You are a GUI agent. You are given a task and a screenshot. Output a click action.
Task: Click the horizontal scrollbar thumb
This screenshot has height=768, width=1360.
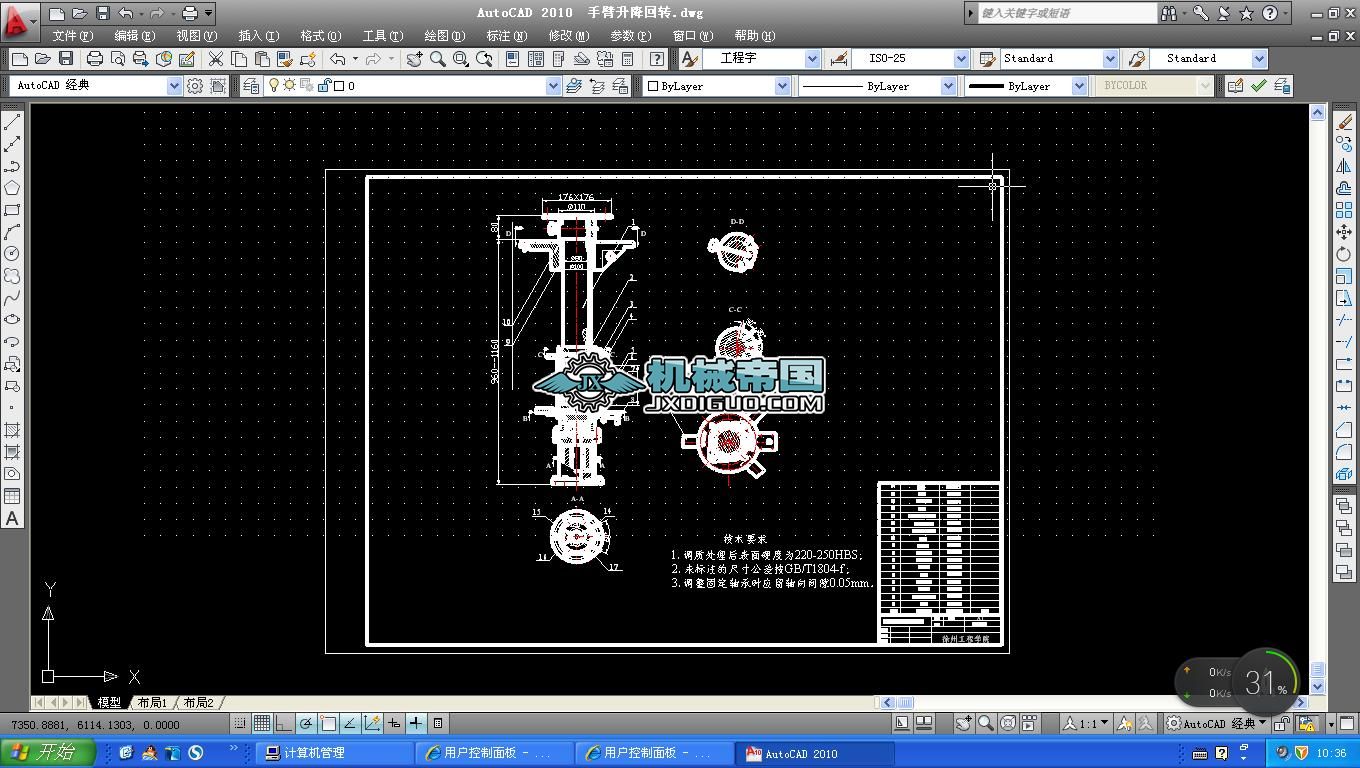pyautogui.click(x=904, y=703)
